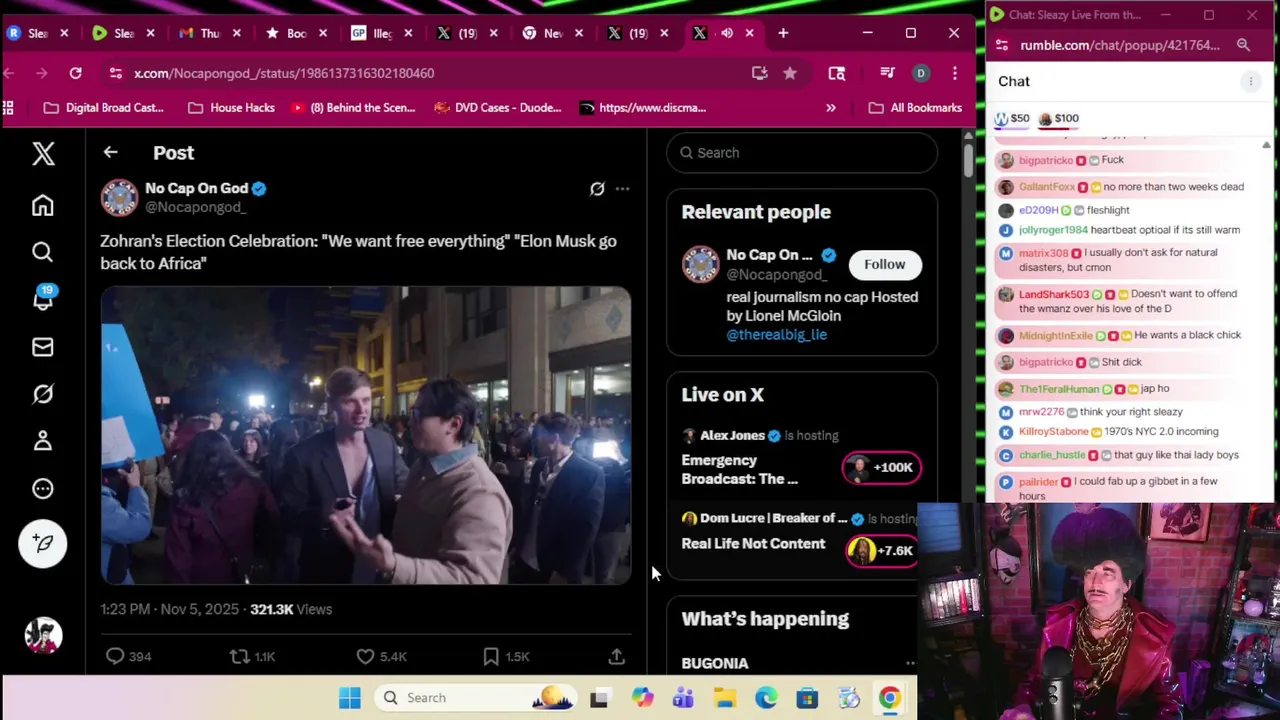Open File Explorer in taskbar

tap(725, 698)
